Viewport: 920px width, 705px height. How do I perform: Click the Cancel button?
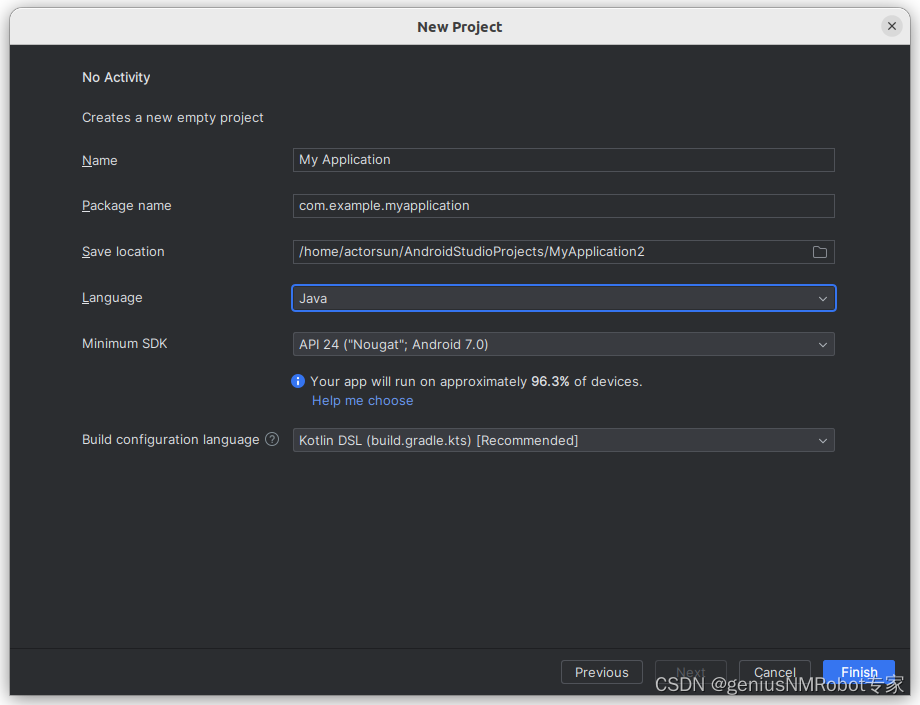click(774, 672)
